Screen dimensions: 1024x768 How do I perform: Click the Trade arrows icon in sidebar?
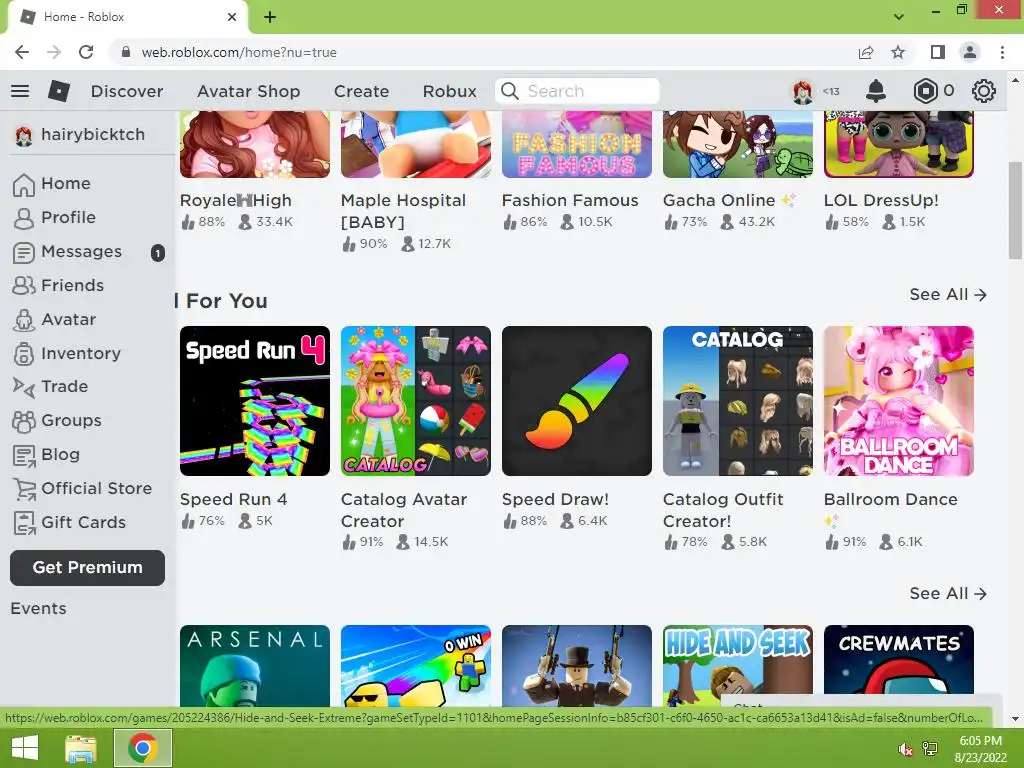coord(24,387)
